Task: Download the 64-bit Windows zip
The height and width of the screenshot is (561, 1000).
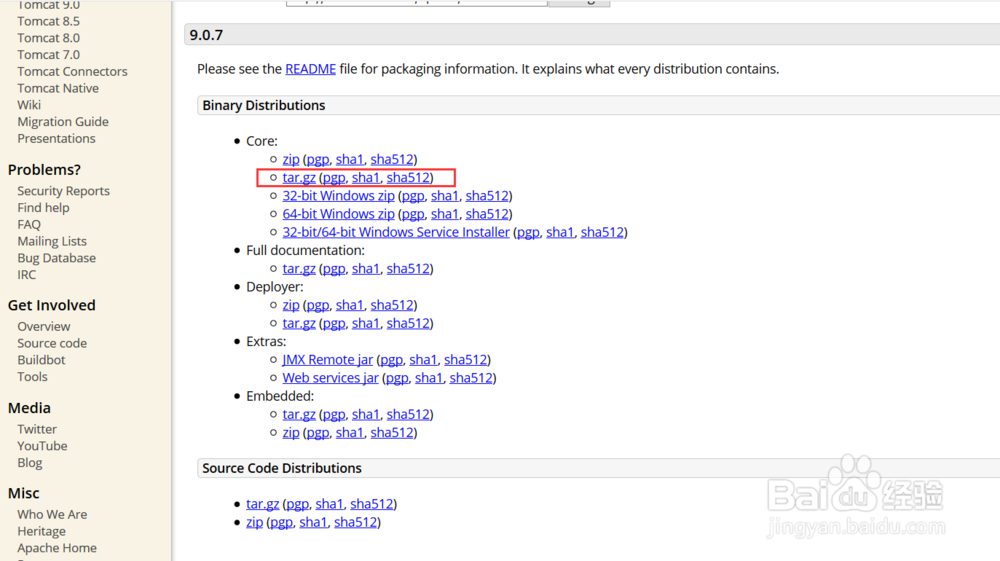Action: click(338, 214)
